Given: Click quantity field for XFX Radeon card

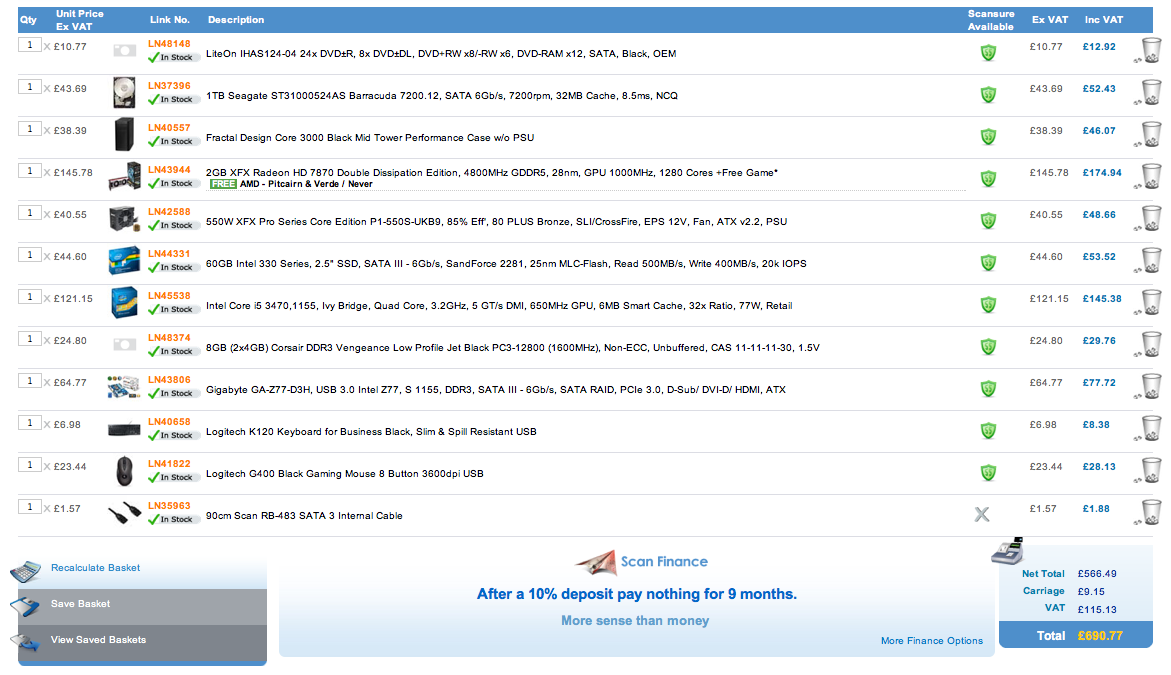Looking at the screenshot, I should click(30, 171).
